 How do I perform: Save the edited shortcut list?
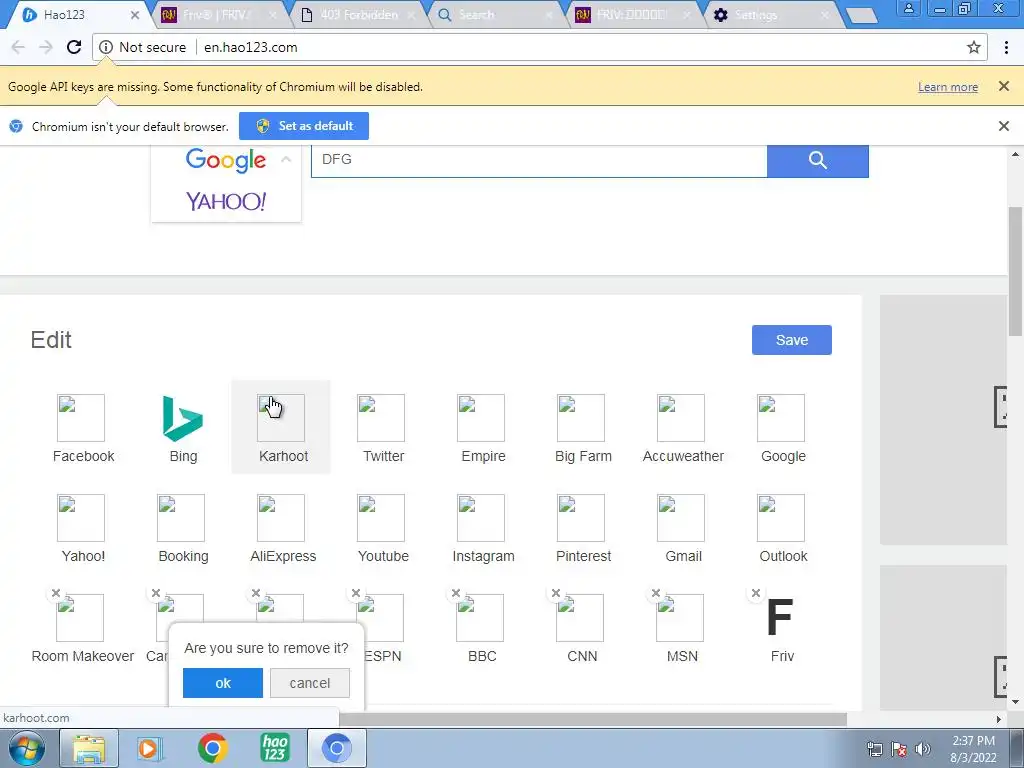click(x=792, y=340)
